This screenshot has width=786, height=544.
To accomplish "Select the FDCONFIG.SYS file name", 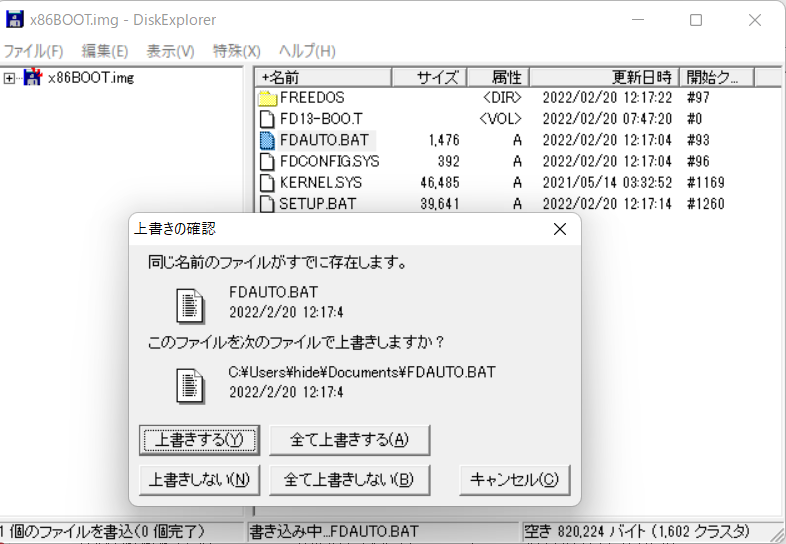I will 329,161.
